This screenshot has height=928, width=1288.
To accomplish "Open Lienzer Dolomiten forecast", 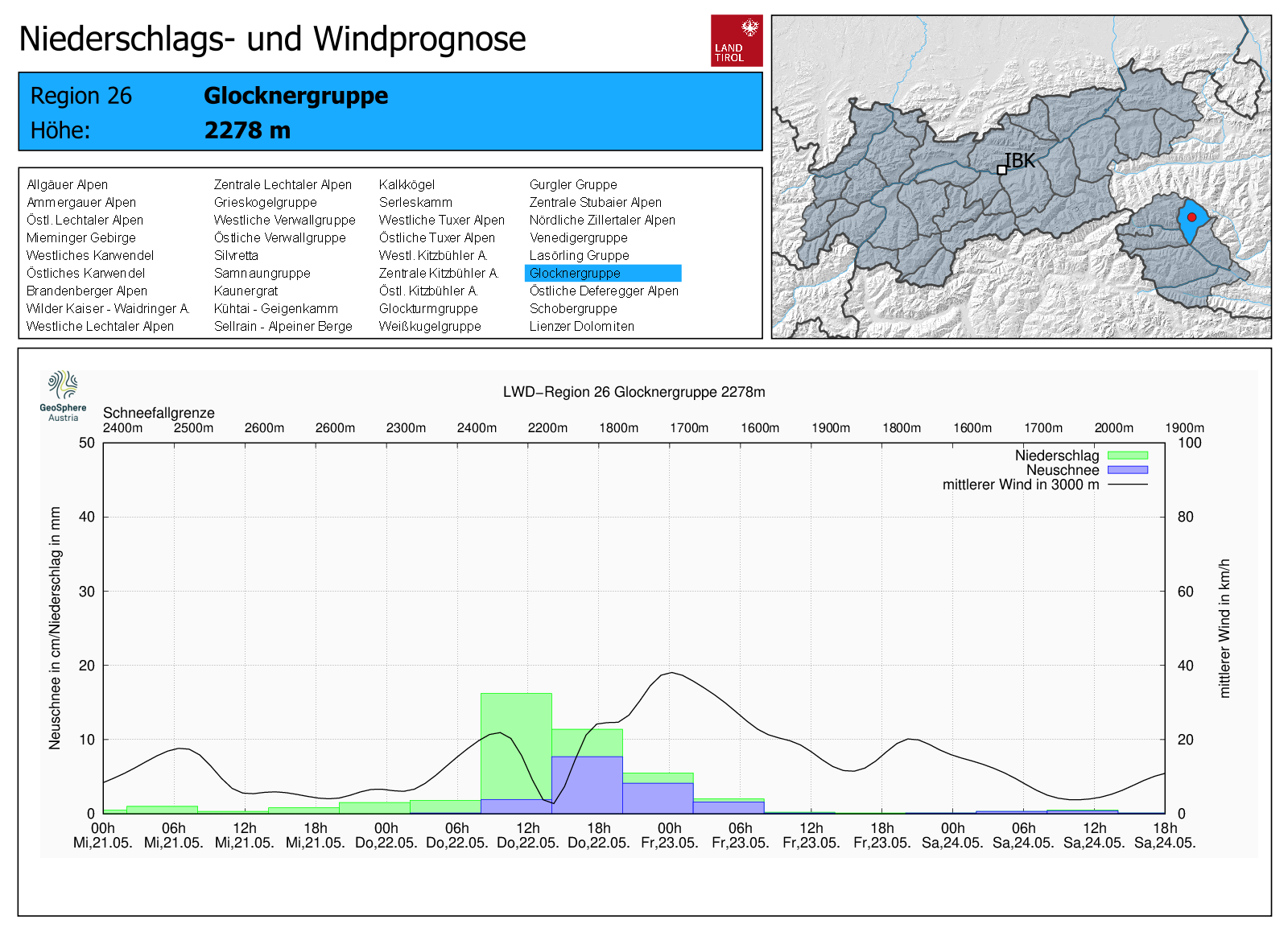I will pyautogui.click(x=581, y=326).
